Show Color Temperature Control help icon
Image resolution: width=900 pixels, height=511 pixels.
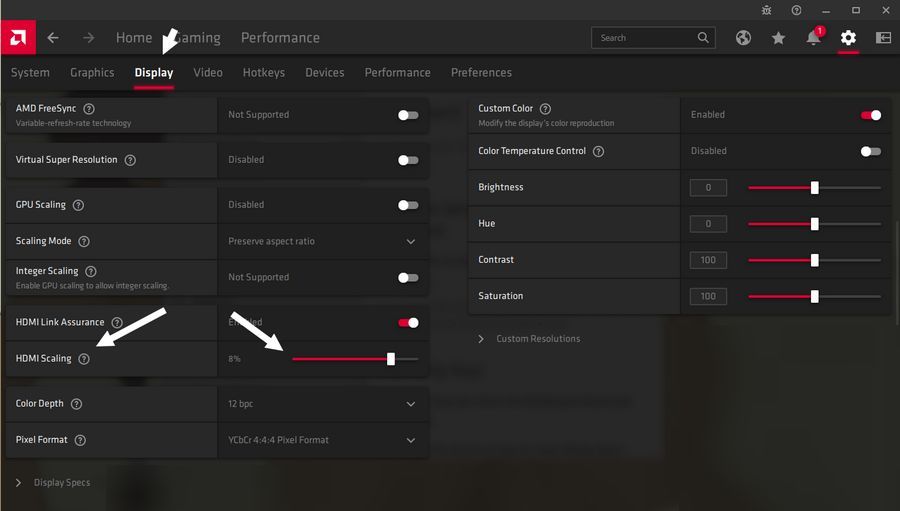pyautogui.click(x=598, y=151)
